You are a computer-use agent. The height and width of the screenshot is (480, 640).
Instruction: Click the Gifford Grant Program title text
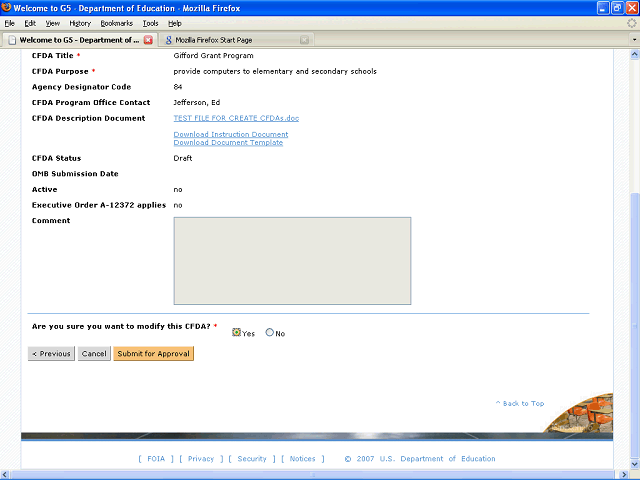click(x=213, y=56)
